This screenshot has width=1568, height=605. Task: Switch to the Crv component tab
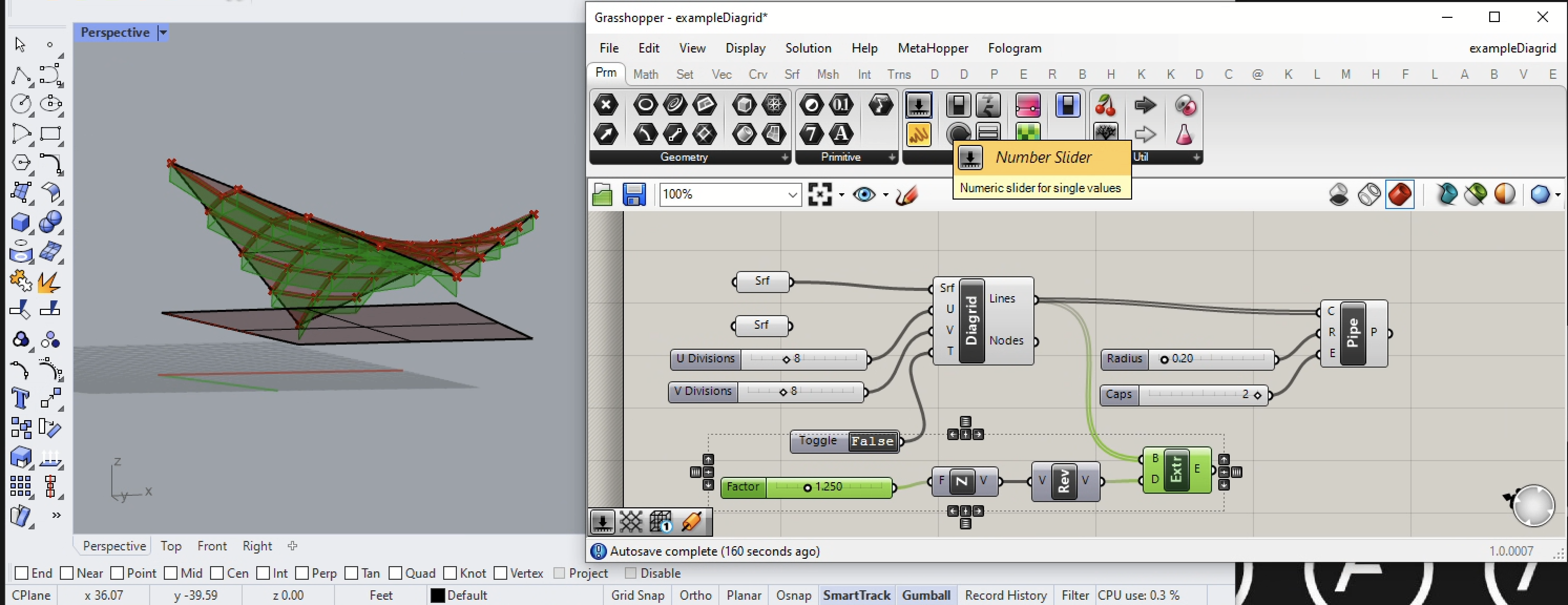tap(757, 74)
